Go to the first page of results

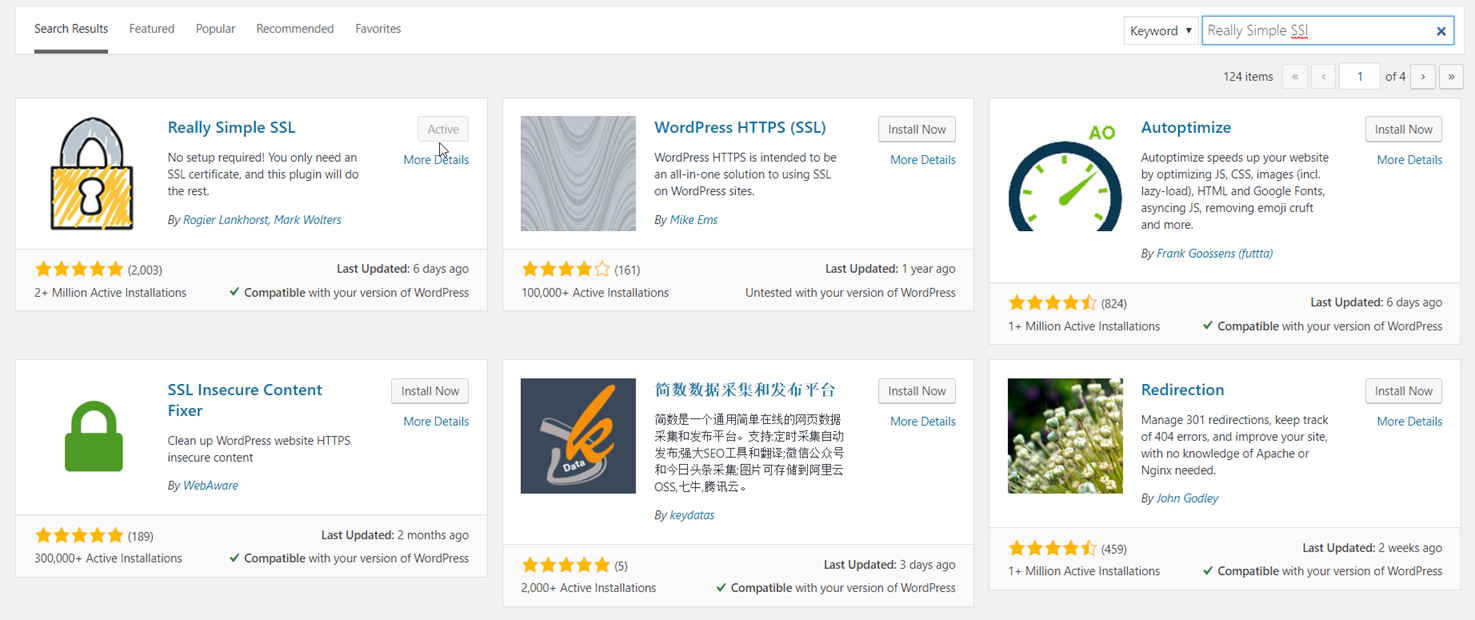(1295, 76)
